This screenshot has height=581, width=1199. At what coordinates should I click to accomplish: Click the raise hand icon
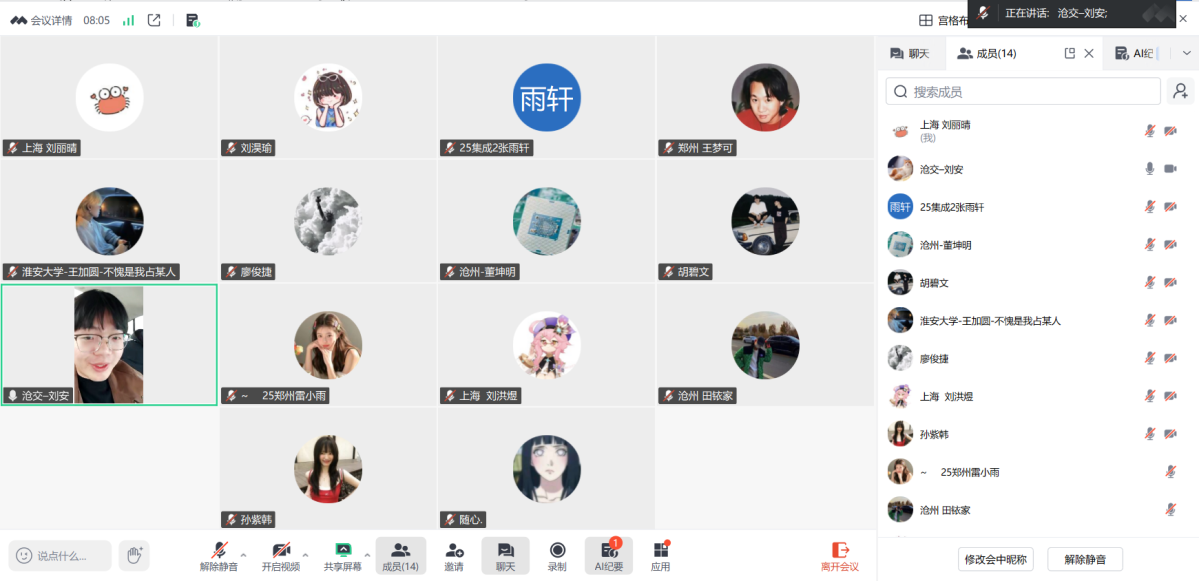(135, 555)
